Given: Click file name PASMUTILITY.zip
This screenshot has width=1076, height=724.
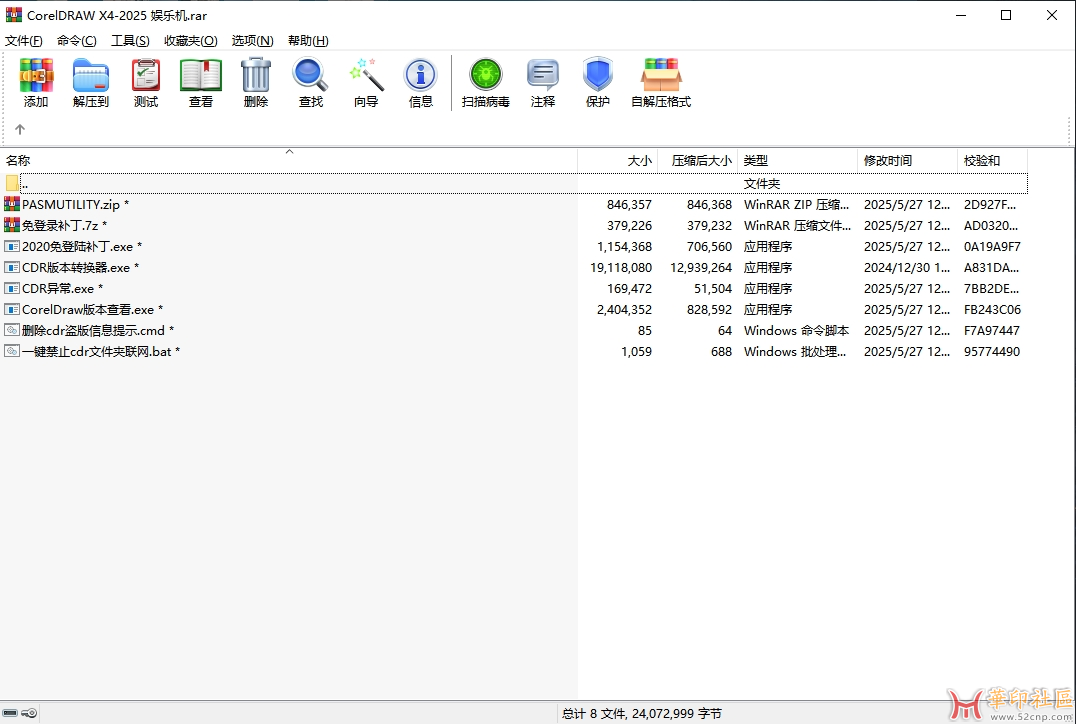Looking at the screenshot, I should point(71,205).
